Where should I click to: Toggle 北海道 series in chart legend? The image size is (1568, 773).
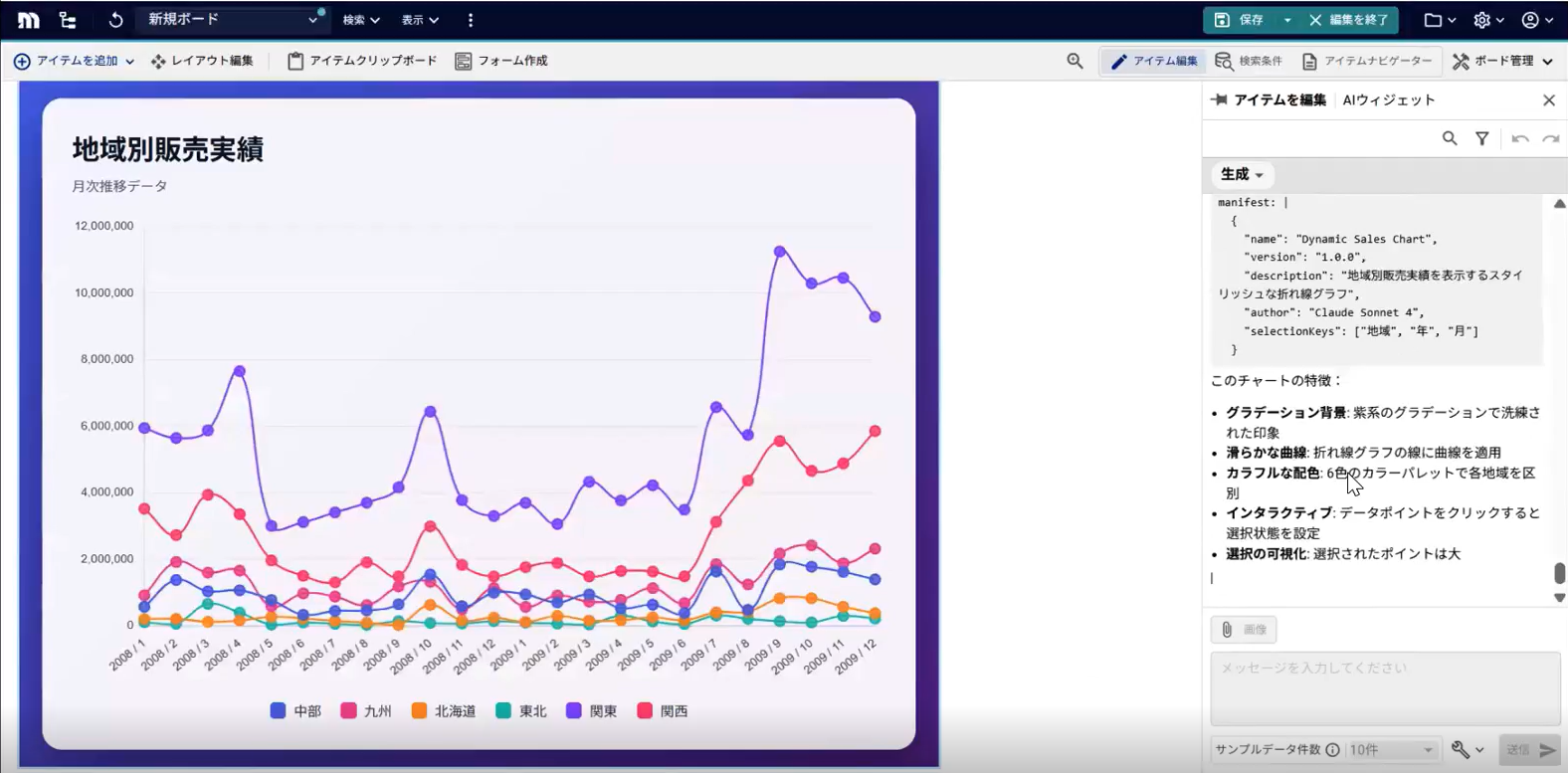pyautogui.click(x=444, y=710)
